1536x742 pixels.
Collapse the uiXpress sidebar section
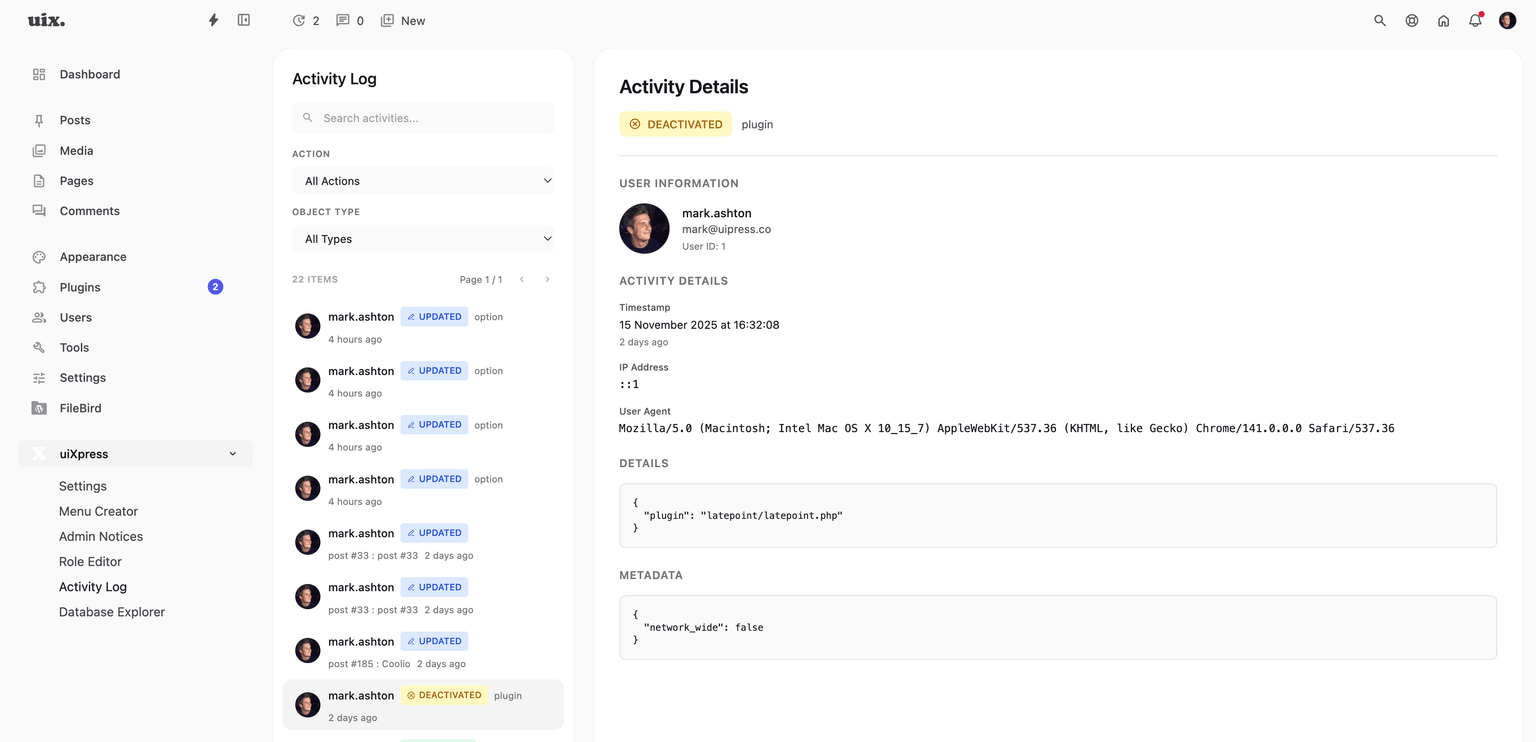point(233,453)
